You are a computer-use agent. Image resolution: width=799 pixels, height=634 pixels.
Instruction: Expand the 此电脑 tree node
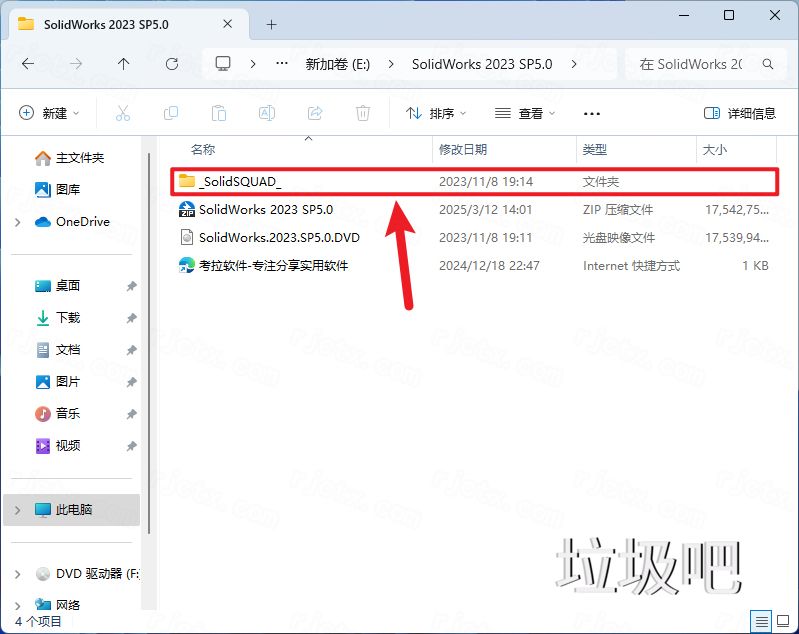[x=18, y=510]
